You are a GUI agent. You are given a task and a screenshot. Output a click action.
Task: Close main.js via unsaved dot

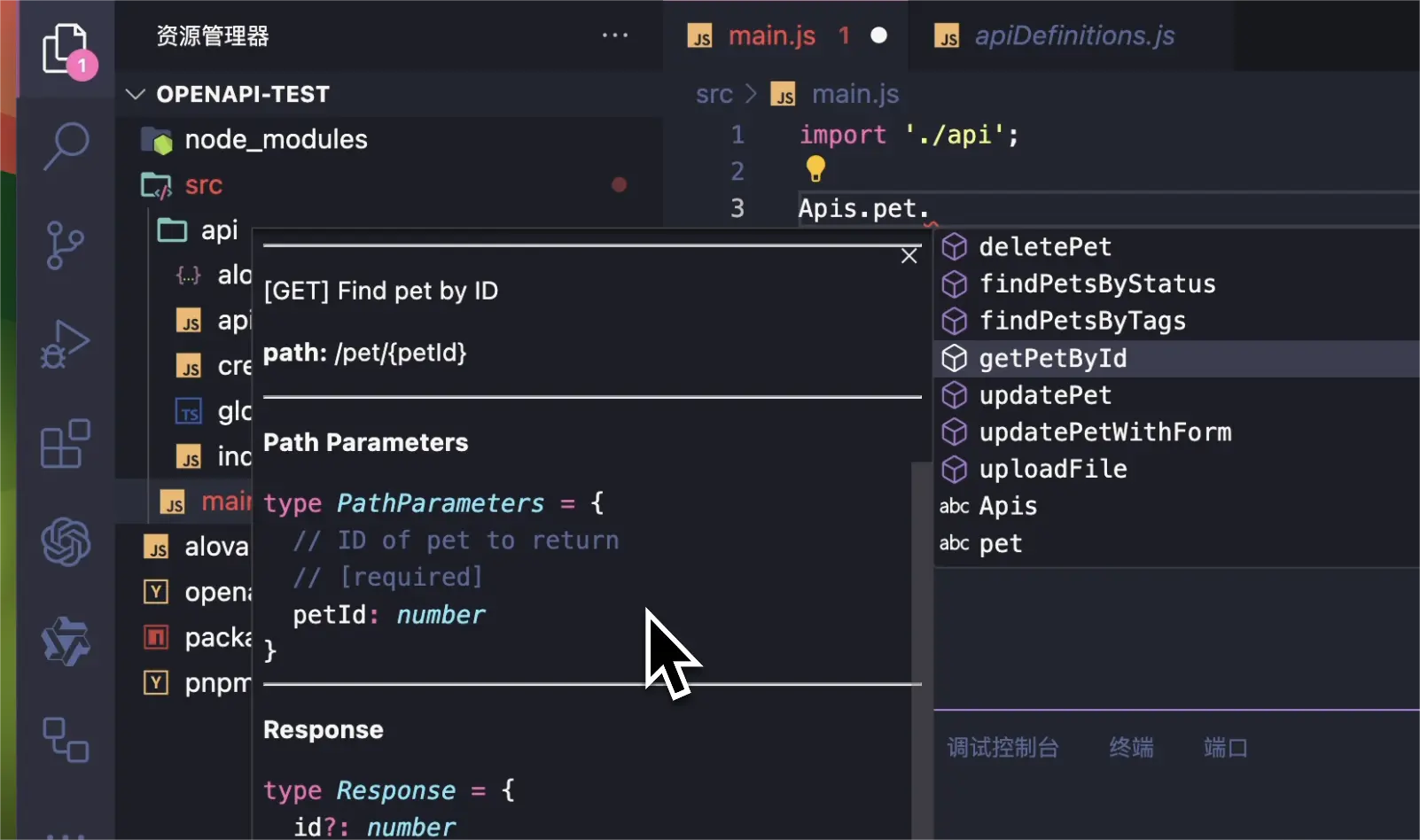[878, 35]
